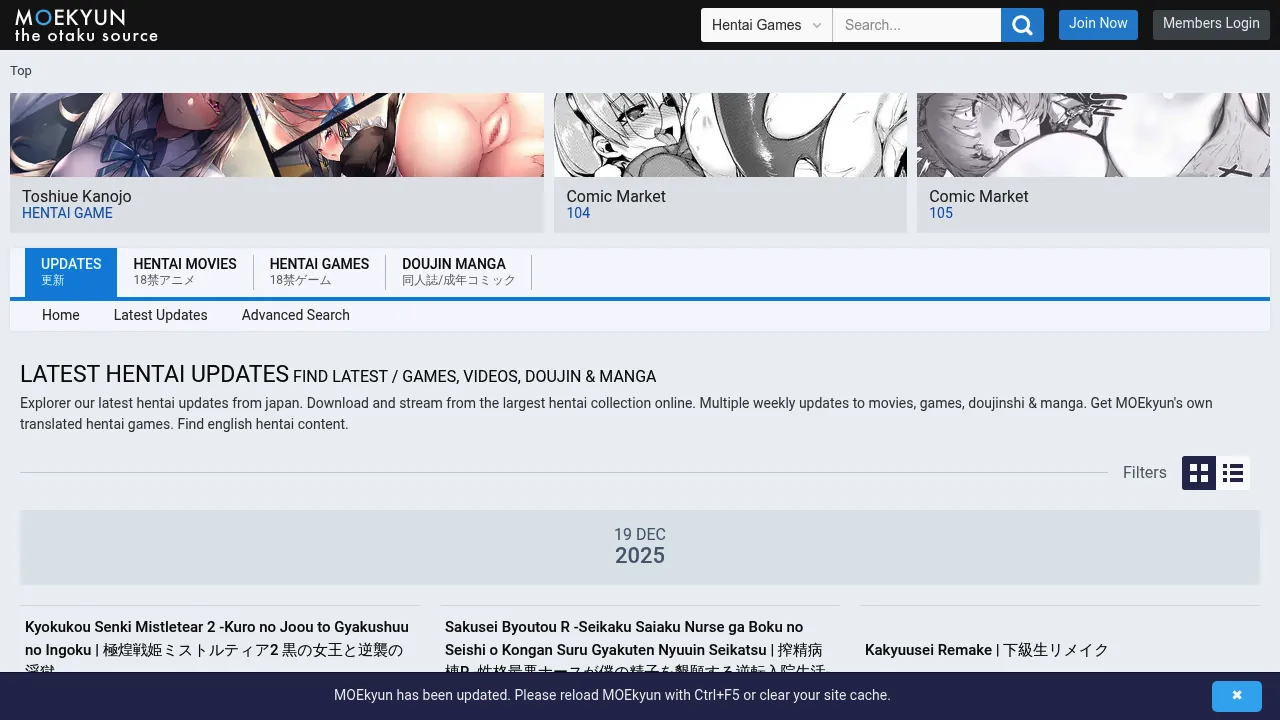
Task: Click the MOEkyun logo in header
Action: click(86, 25)
